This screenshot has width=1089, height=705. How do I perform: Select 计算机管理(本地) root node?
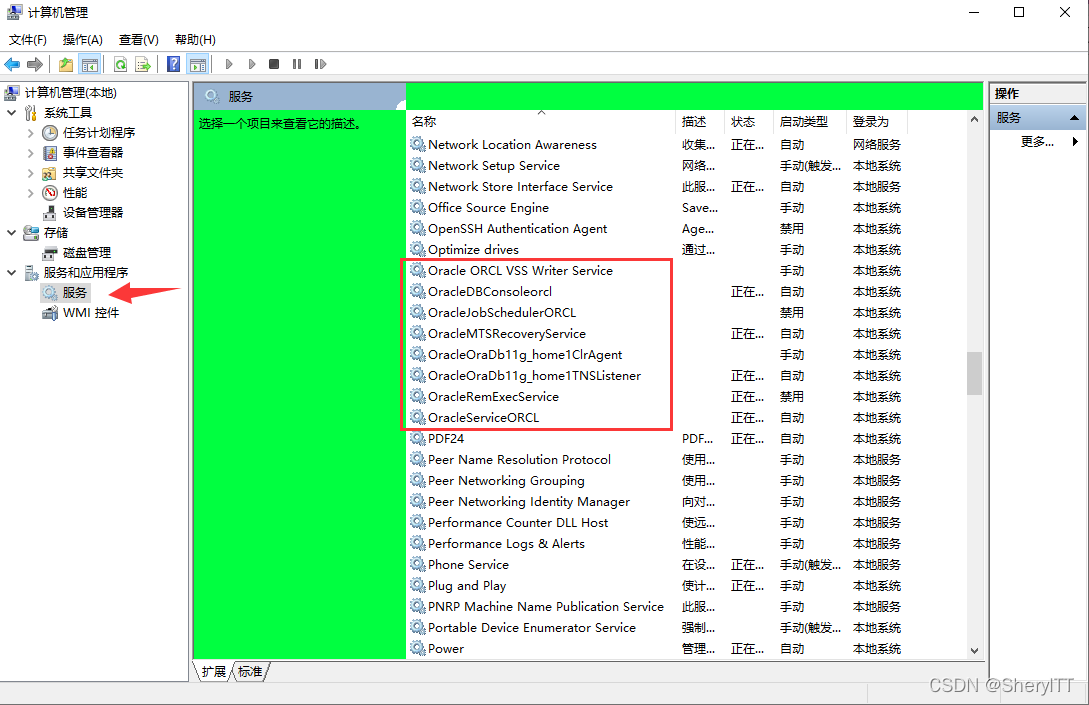(71, 92)
